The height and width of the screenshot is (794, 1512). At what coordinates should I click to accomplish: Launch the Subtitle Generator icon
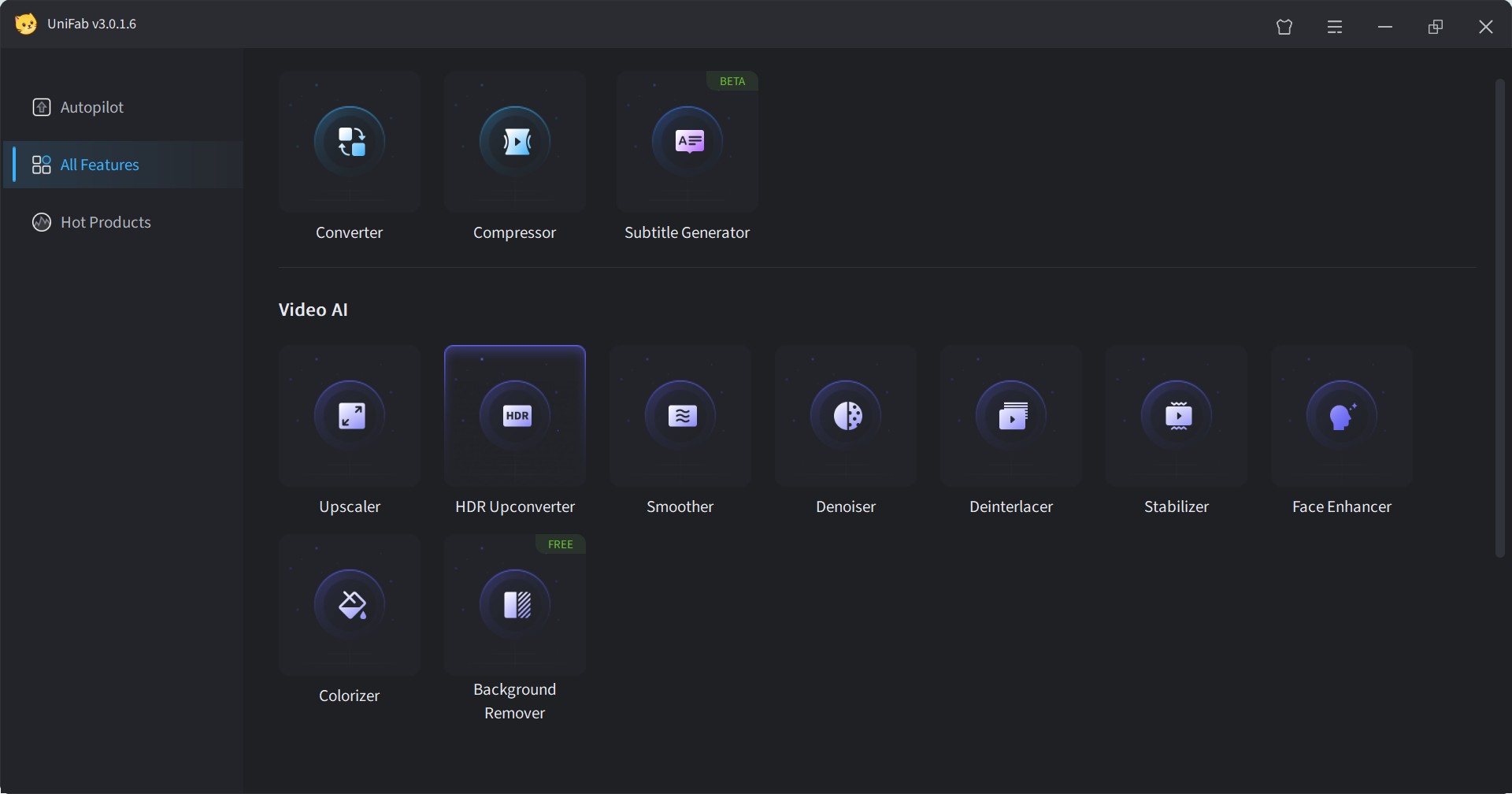pyautogui.click(x=687, y=142)
